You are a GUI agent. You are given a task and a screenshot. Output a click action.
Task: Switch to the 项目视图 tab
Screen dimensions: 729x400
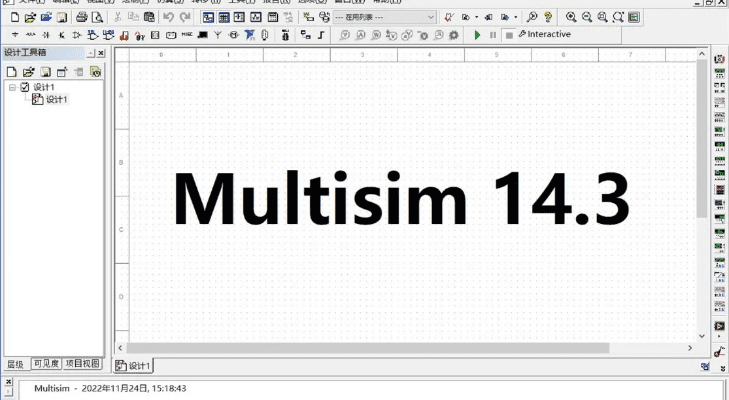[x=83, y=363]
